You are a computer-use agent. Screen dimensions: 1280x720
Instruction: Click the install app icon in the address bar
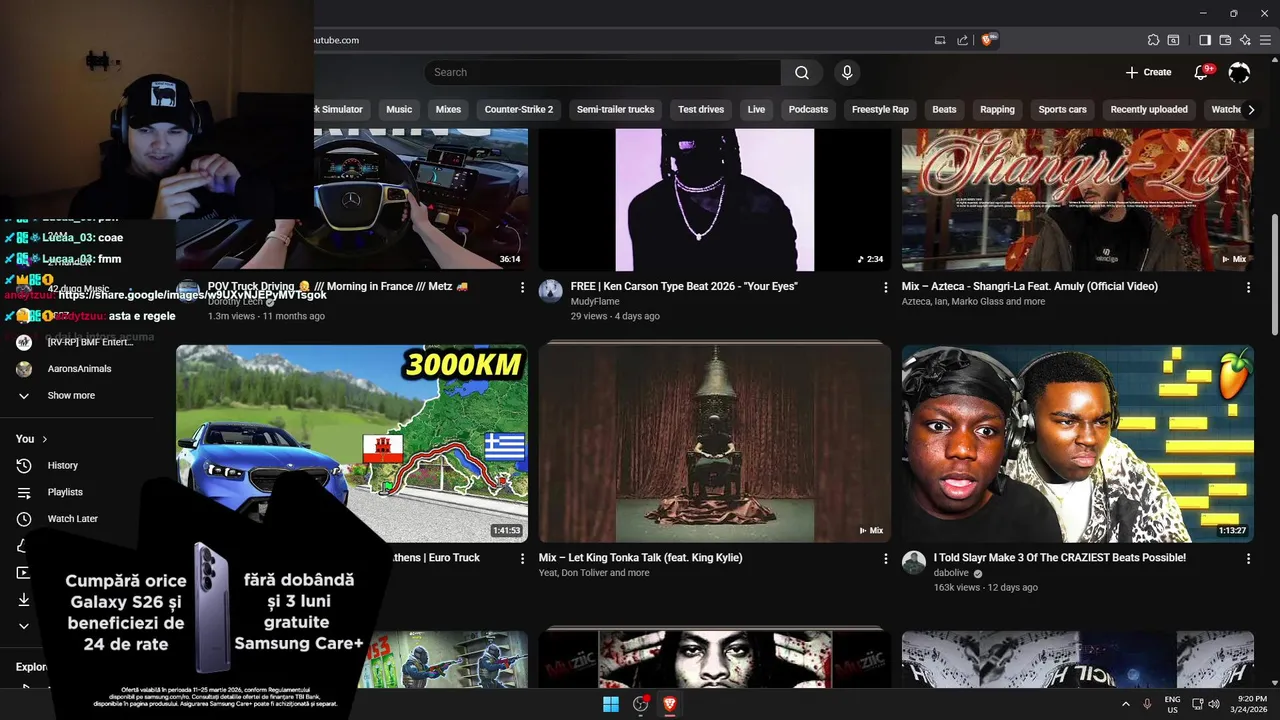click(x=939, y=40)
